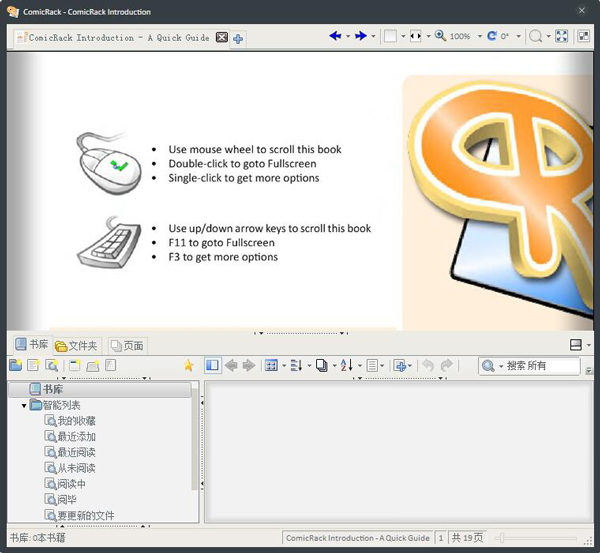Viewport: 600px width, 553px height.
Task: Click the 搜索 所有 search field
Action: (542, 366)
